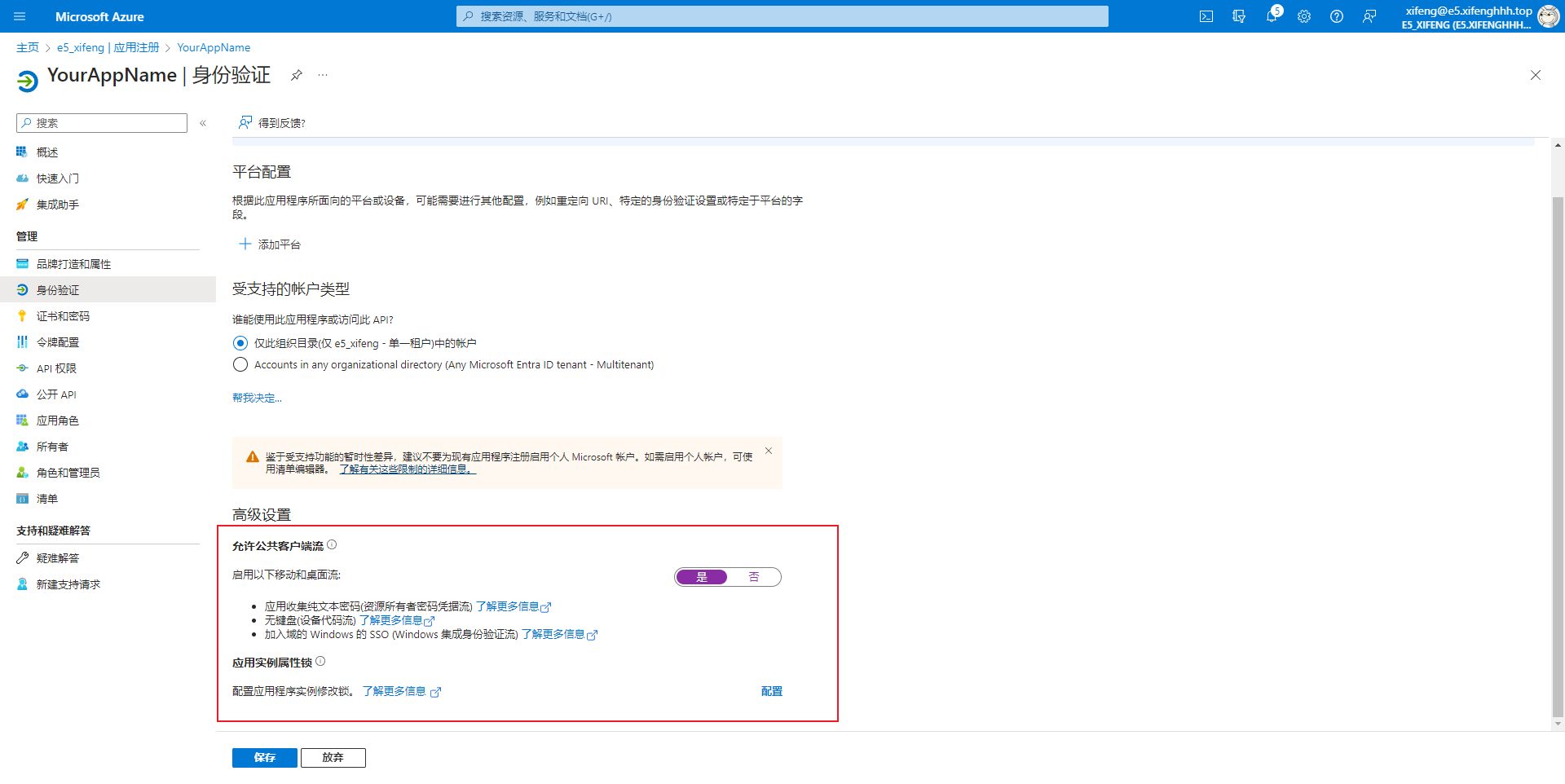Dismiss the orange warning banner

[x=768, y=451]
